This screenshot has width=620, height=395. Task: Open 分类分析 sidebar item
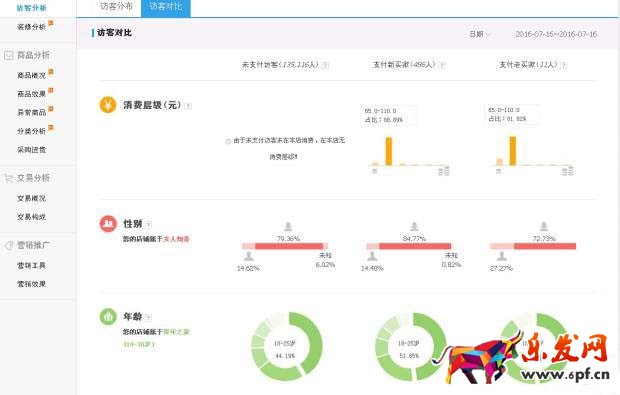pos(31,131)
